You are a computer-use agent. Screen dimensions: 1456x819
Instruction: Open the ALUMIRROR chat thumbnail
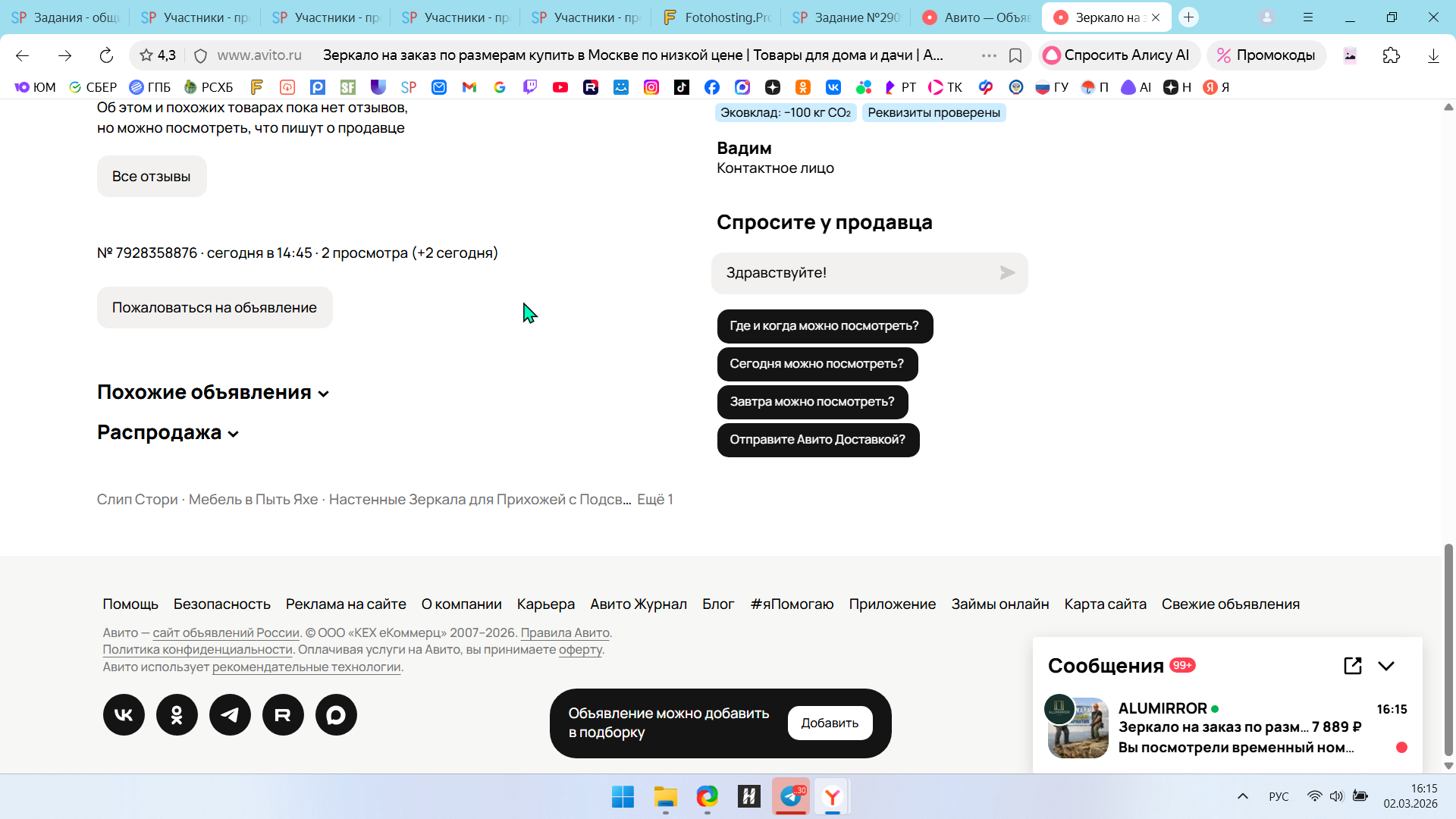1078,727
